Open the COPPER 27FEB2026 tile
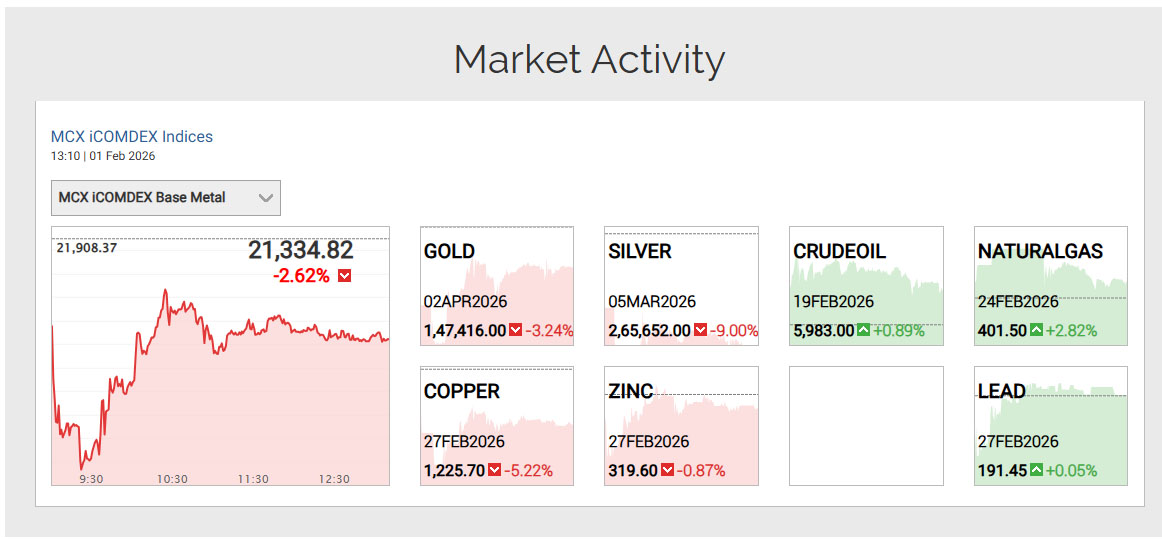The image size is (1162, 539). pyautogui.click(x=497, y=425)
